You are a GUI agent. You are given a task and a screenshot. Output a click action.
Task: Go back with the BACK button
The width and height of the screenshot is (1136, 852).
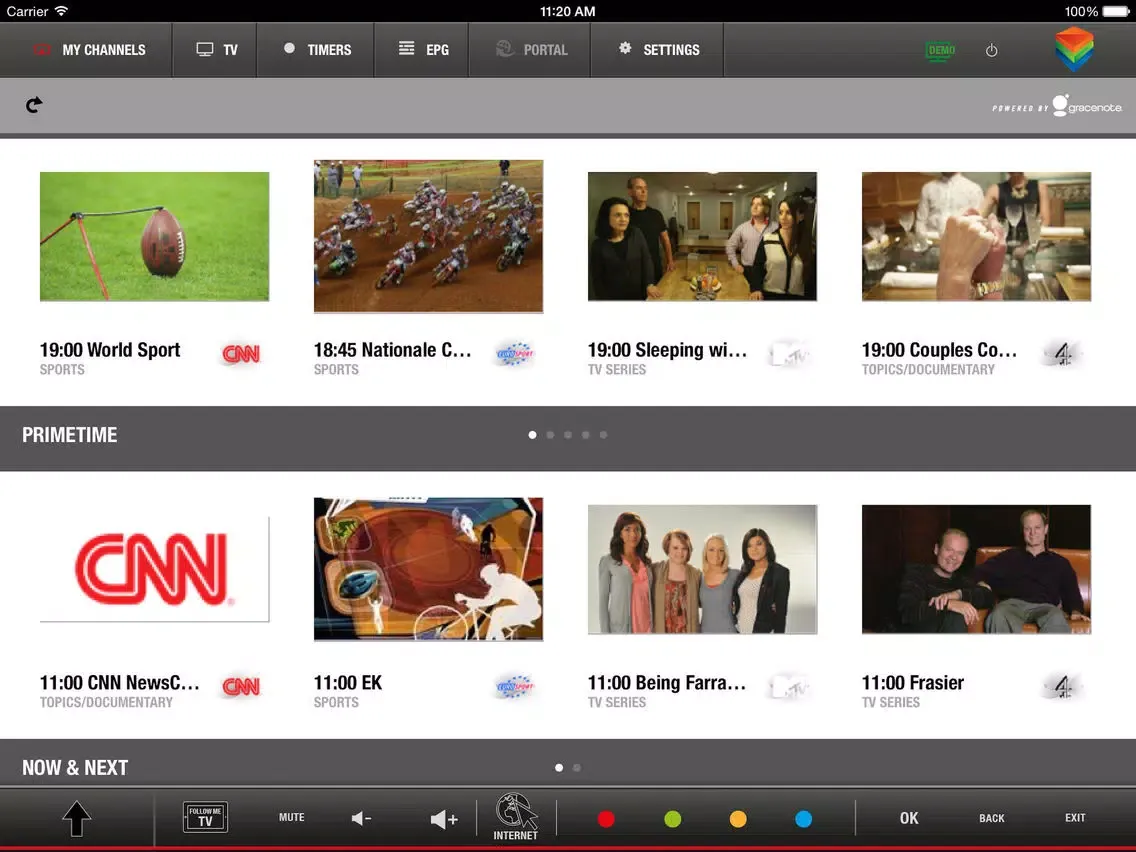[992, 818]
